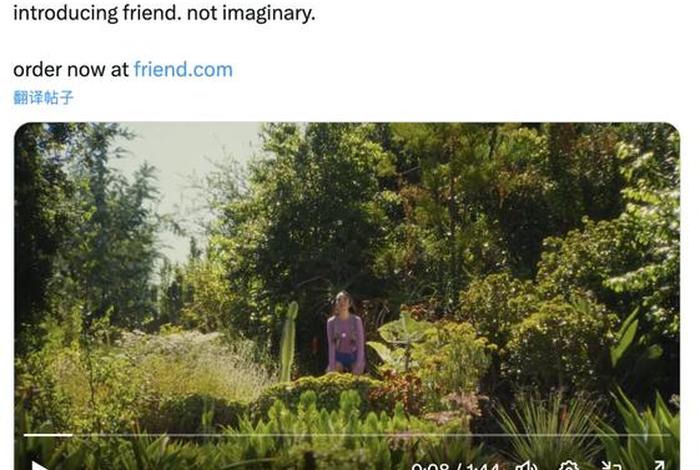Click the video time display 0:08 / 1:44
700x470 pixels.
[x=455, y=467]
